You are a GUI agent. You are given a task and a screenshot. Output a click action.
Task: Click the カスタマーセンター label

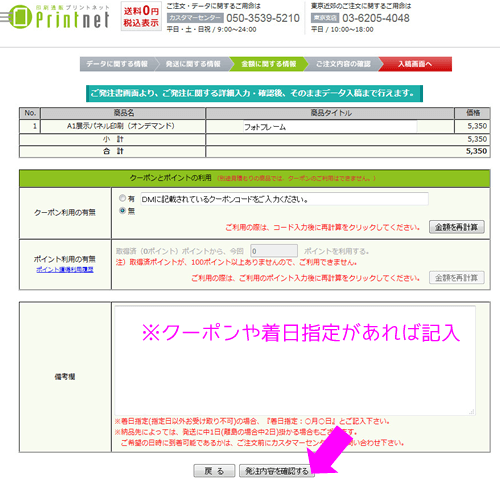(195, 18)
